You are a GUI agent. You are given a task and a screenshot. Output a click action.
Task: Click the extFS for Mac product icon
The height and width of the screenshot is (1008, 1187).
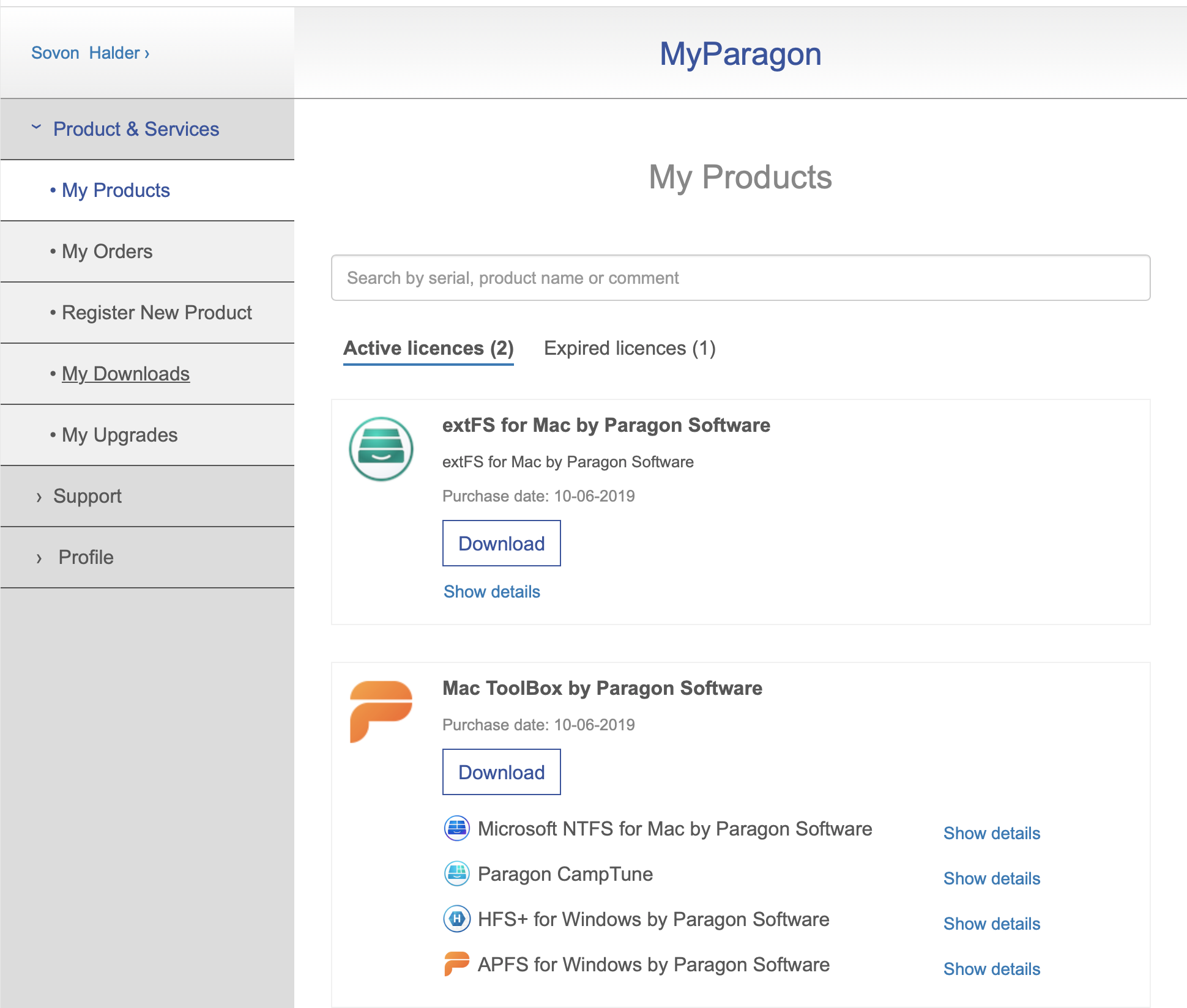click(x=381, y=449)
